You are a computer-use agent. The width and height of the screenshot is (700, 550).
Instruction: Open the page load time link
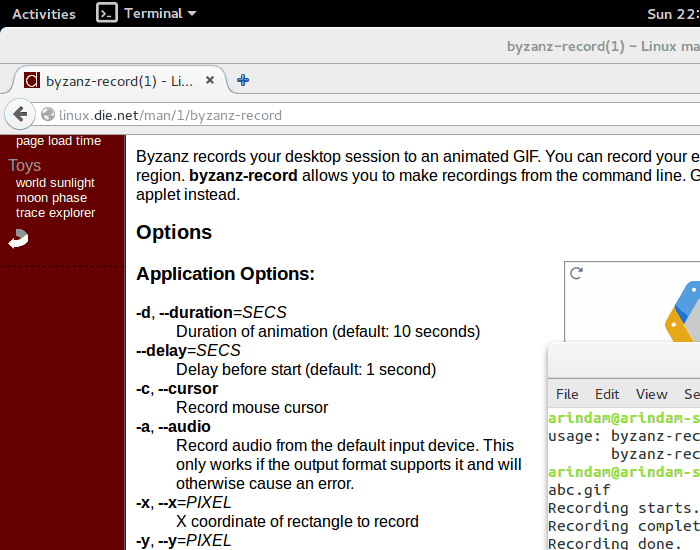58,141
